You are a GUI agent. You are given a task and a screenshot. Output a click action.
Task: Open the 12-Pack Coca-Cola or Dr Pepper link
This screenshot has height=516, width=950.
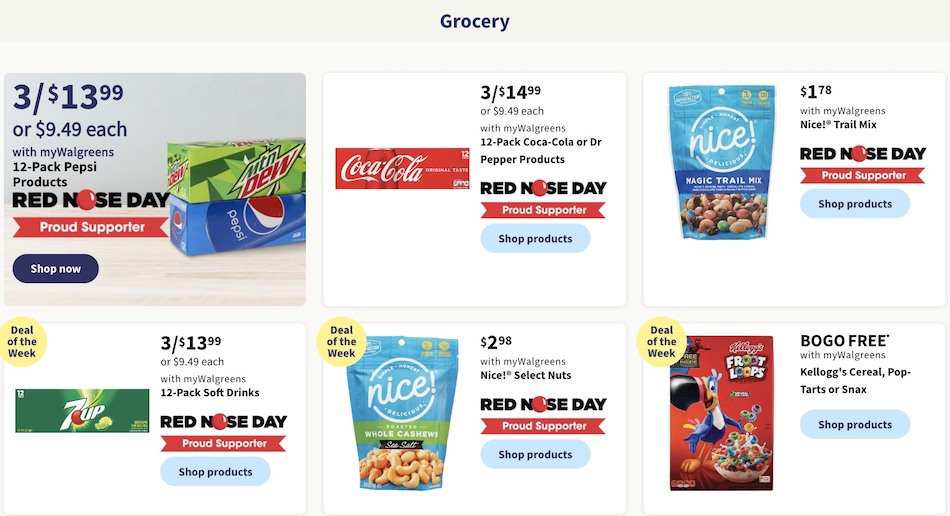click(541, 151)
